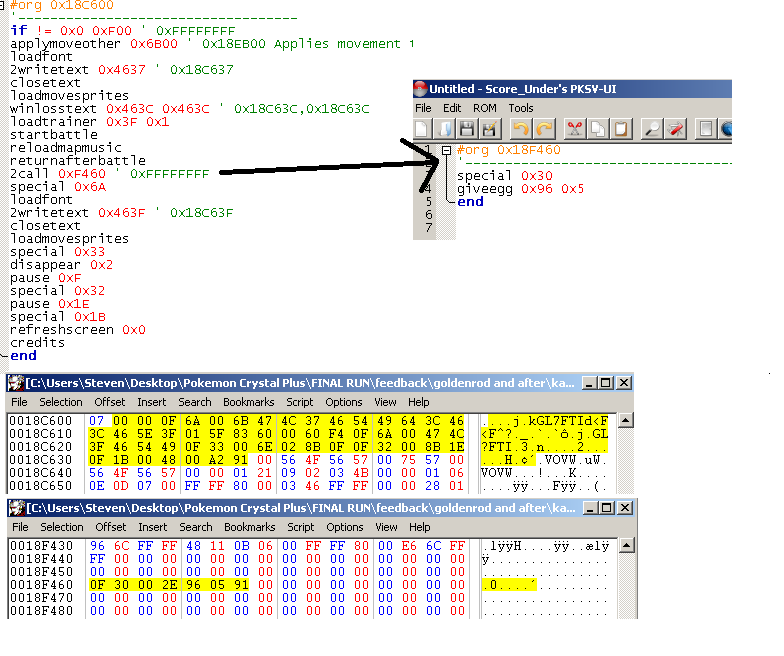784x656 pixels.
Task: Click the 'returnafterbattle' script command
Action: 78,161
